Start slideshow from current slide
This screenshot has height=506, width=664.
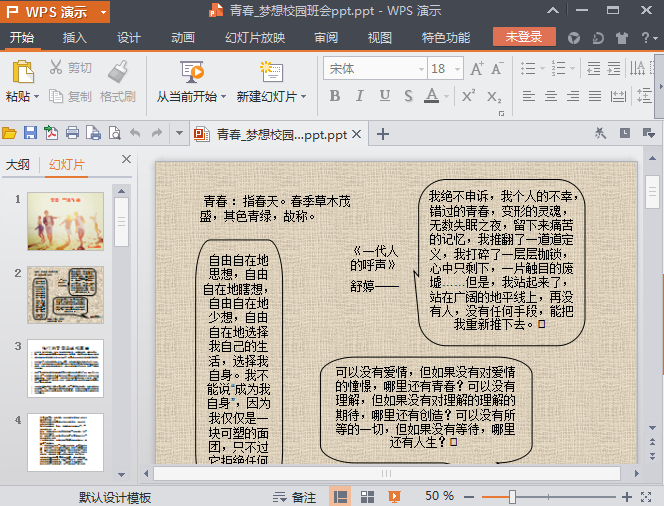[191, 72]
